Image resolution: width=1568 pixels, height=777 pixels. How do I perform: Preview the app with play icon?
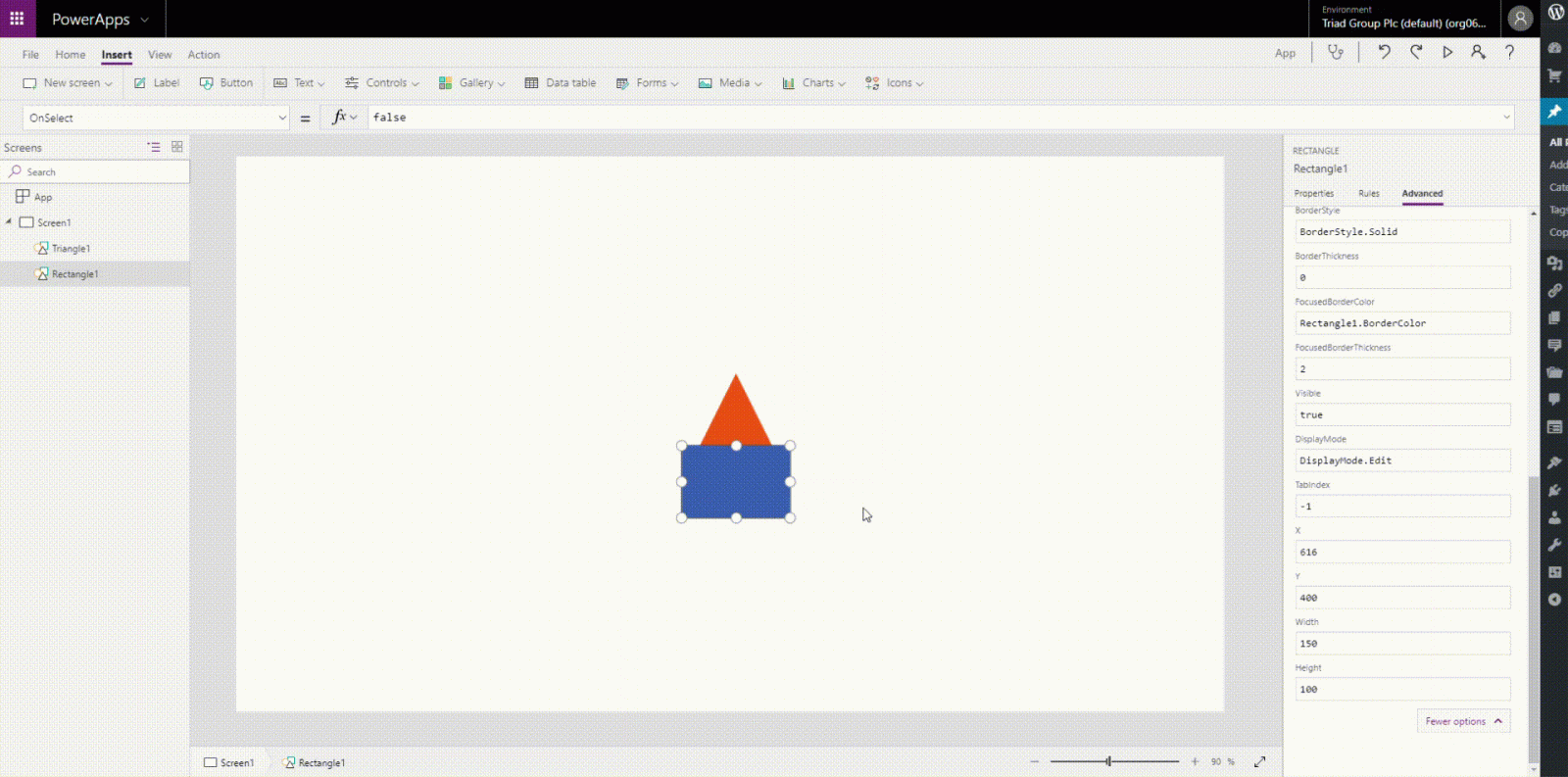1447,52
